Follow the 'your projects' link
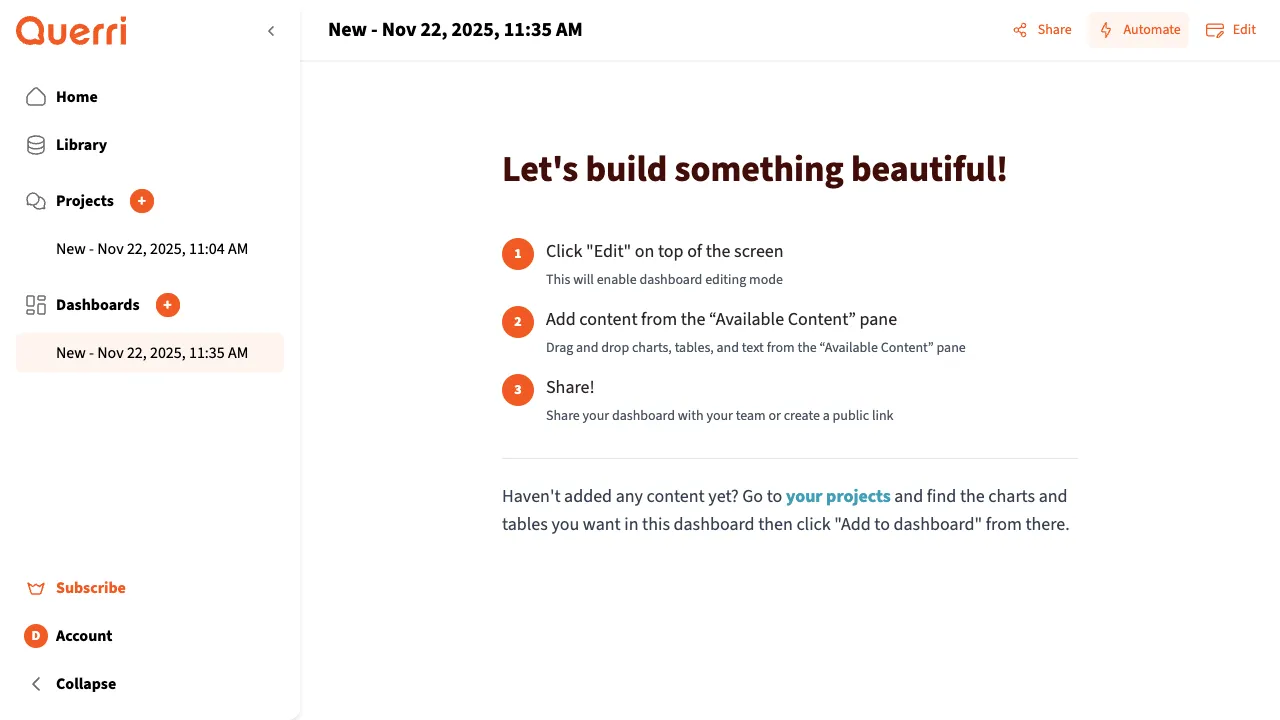This screenshot has height=720, width=1280. pyautogui.click(x=838, y=496)
